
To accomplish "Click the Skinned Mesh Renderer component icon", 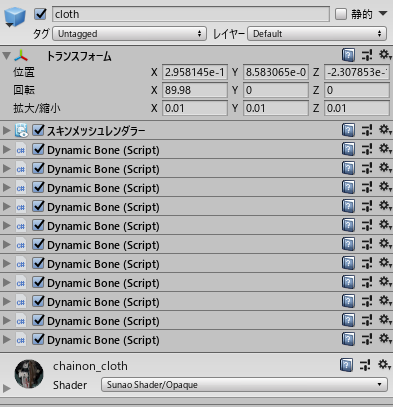I will (x=21, y=130).
